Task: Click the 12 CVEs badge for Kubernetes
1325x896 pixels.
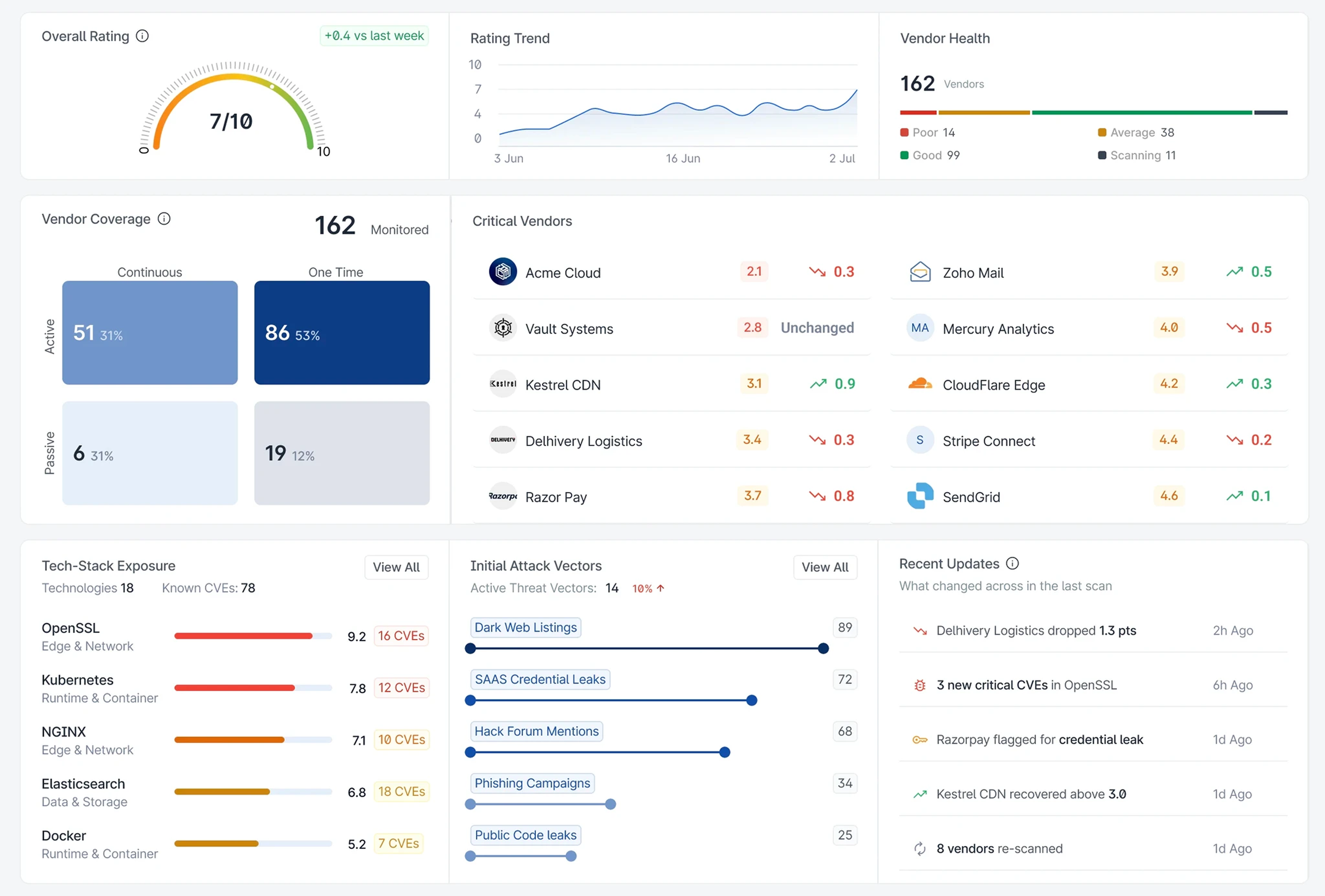Action: coord(401,688)
